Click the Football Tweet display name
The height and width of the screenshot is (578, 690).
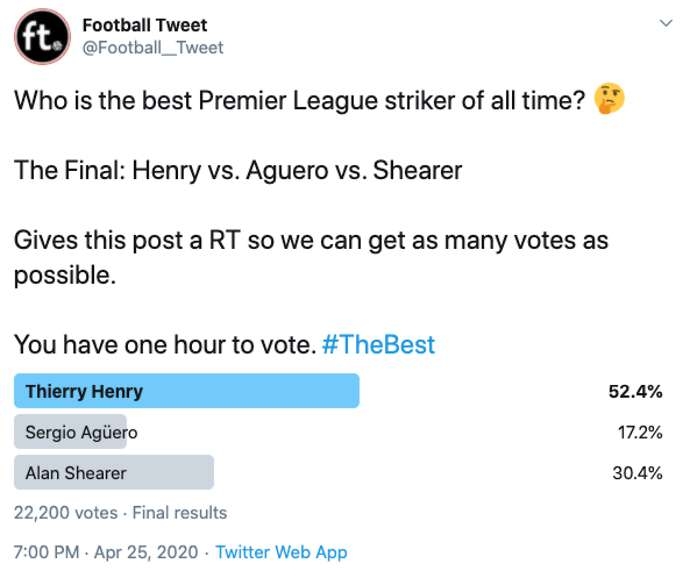click(x=144, y=25)
